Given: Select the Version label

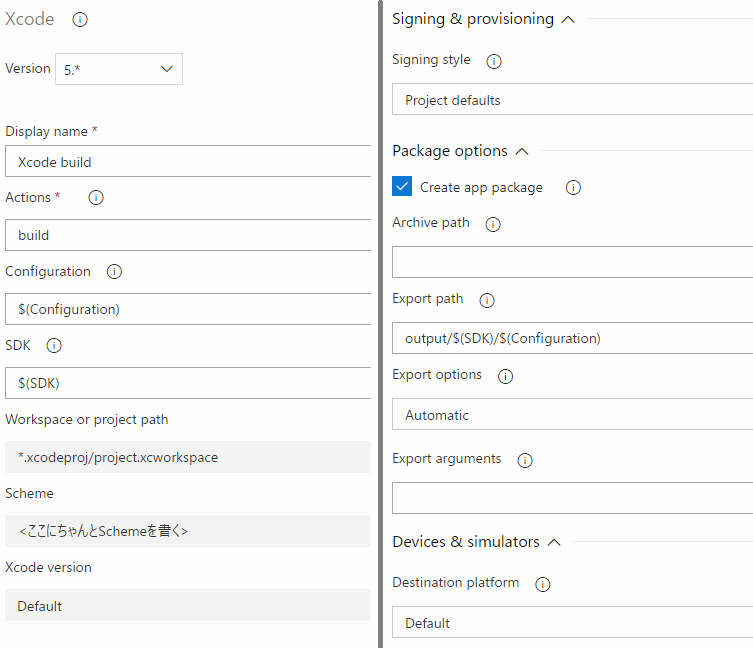Looking at the screenshot, I should (28, 68).
